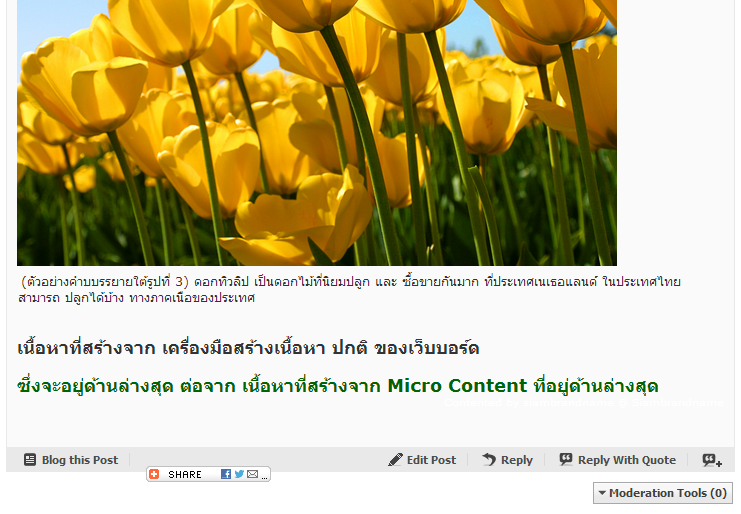This screenshot has width=741, height=514.
Task: Click the "Blog this Post" link text
Action: pos(80,460)
